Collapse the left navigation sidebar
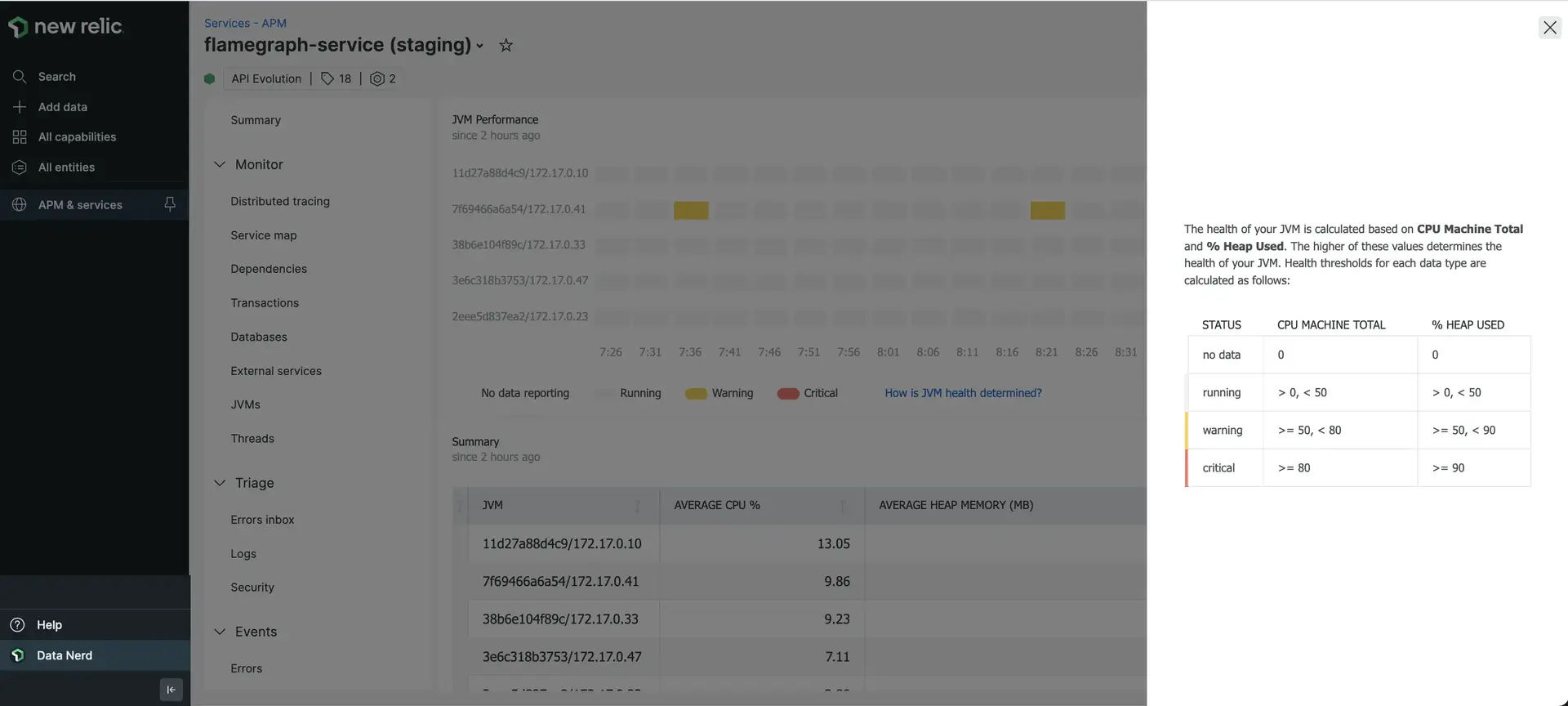 pyautogui.click(x=171, y=689)
